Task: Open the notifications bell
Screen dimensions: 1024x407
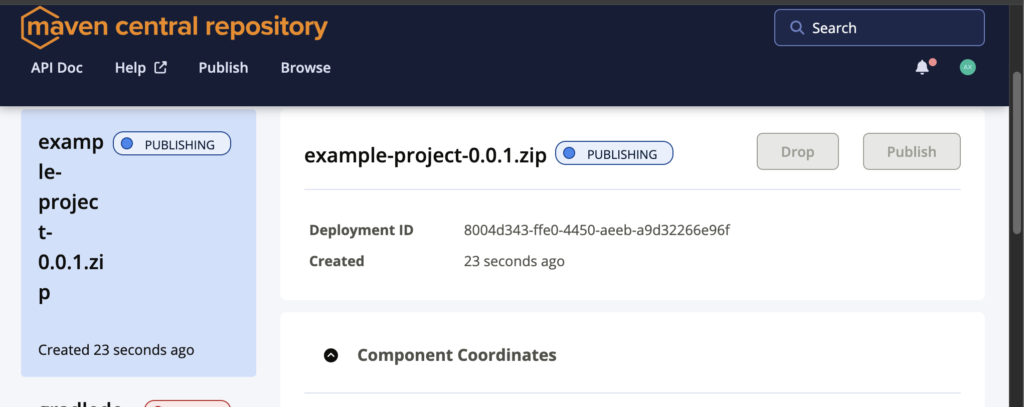Action: pos(922,68)
